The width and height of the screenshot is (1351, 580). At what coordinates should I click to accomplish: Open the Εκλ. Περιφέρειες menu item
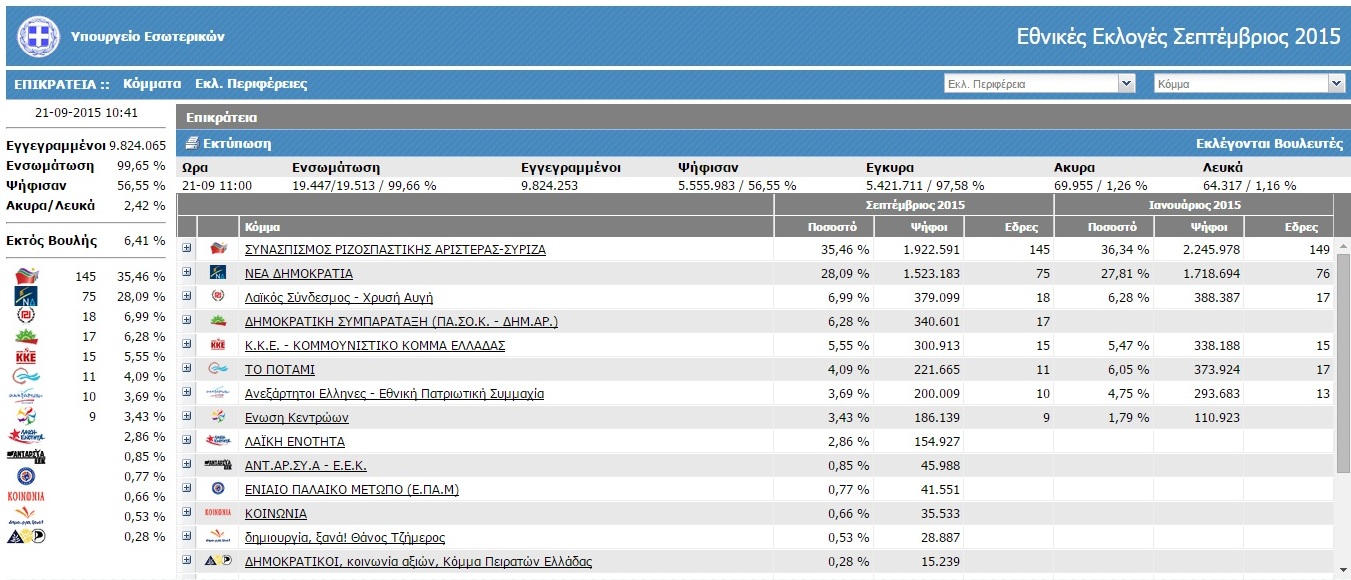(x=251, y=84)
